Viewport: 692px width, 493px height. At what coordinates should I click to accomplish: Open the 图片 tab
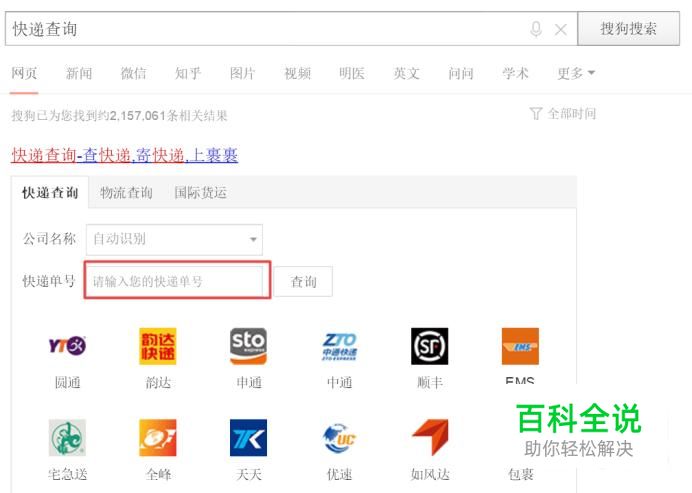coord(243,73)
